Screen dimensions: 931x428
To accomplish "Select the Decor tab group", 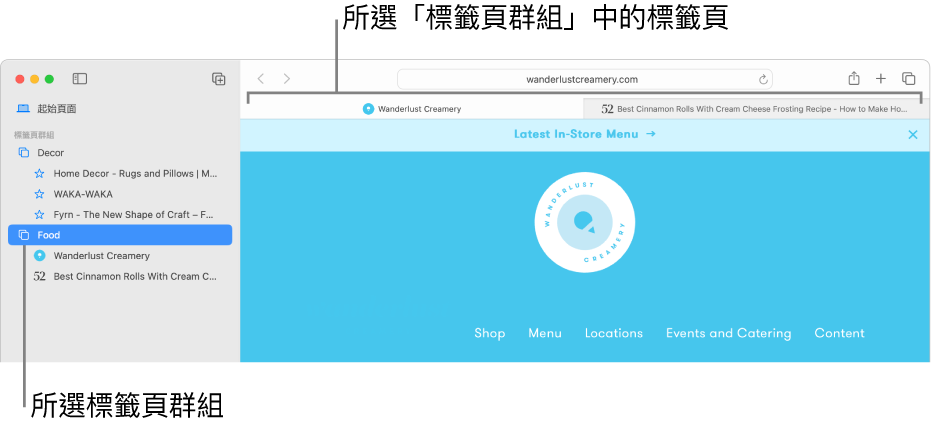I will click(x=119, y=153).
